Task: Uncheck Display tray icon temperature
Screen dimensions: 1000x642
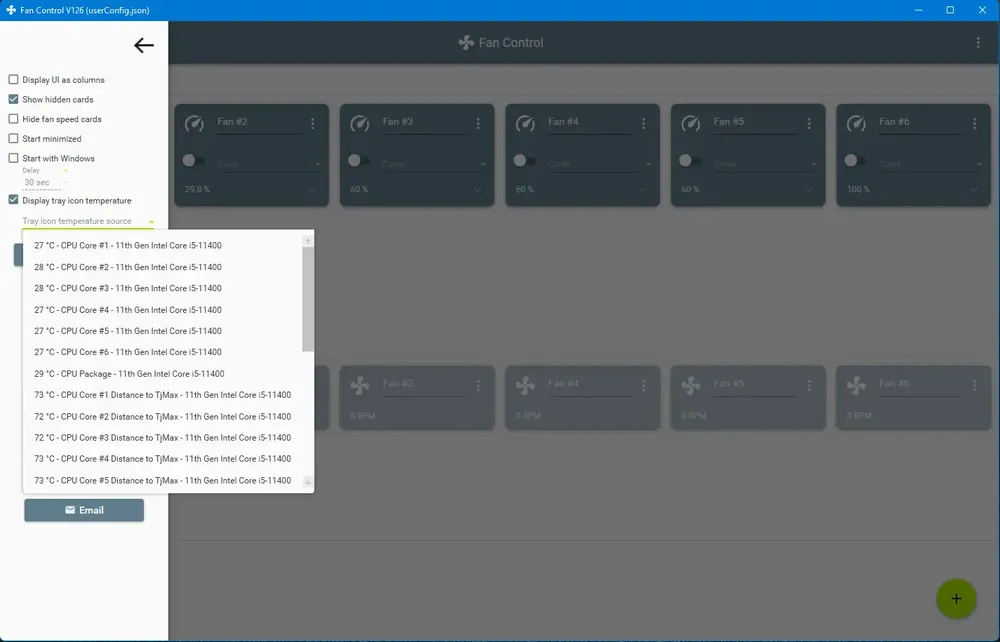Action: click(13, 200)
